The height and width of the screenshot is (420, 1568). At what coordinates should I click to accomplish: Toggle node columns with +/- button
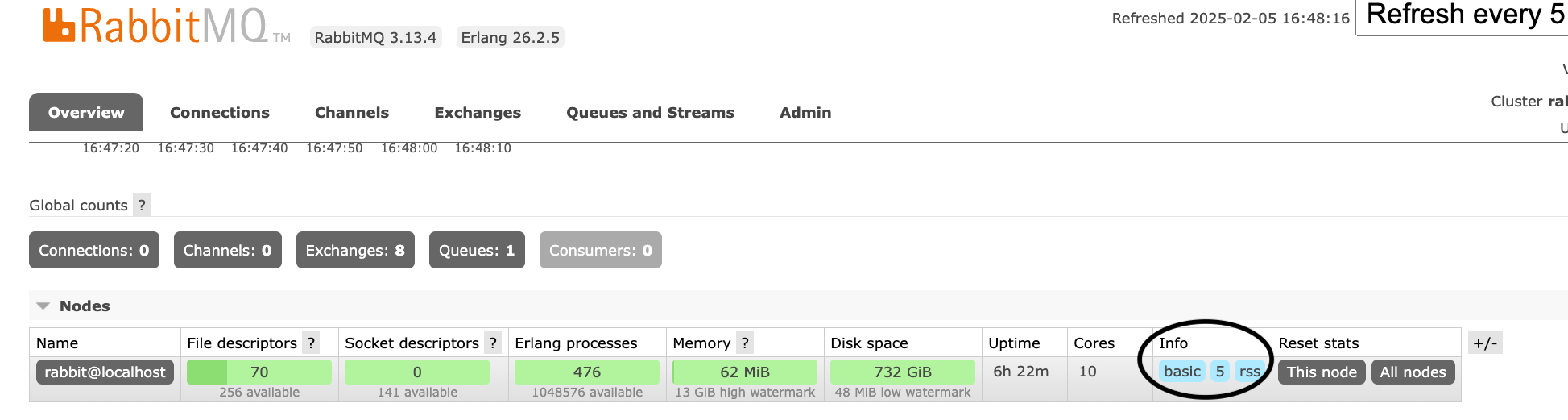pyautogui.click(x=1485, y=343)
